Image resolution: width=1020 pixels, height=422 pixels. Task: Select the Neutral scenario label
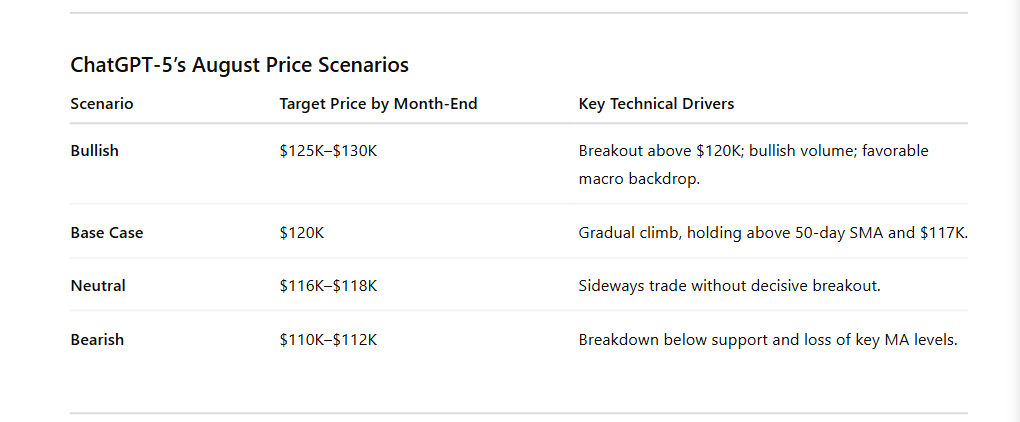98,286
